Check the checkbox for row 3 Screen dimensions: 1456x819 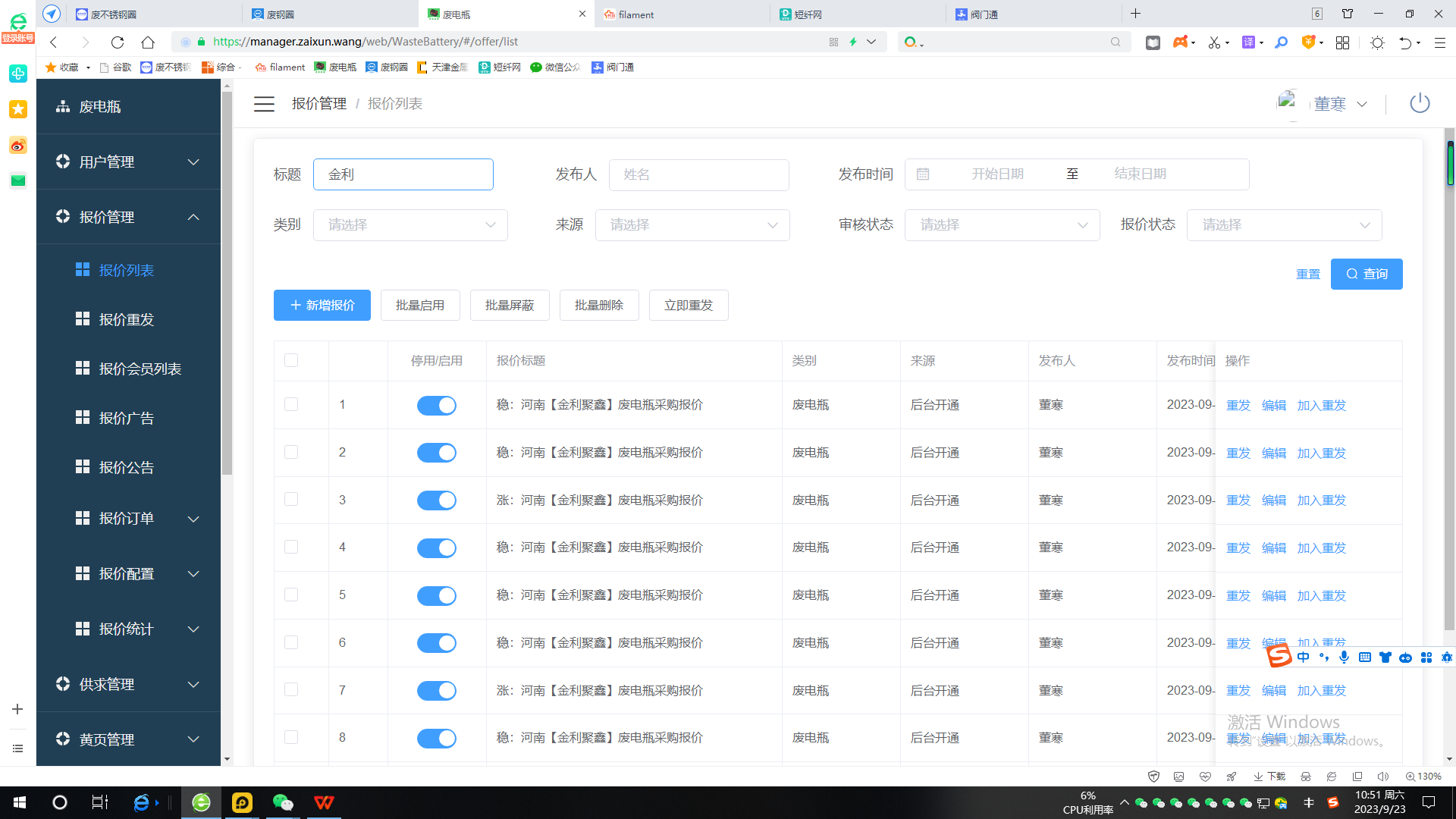point(291,500)
